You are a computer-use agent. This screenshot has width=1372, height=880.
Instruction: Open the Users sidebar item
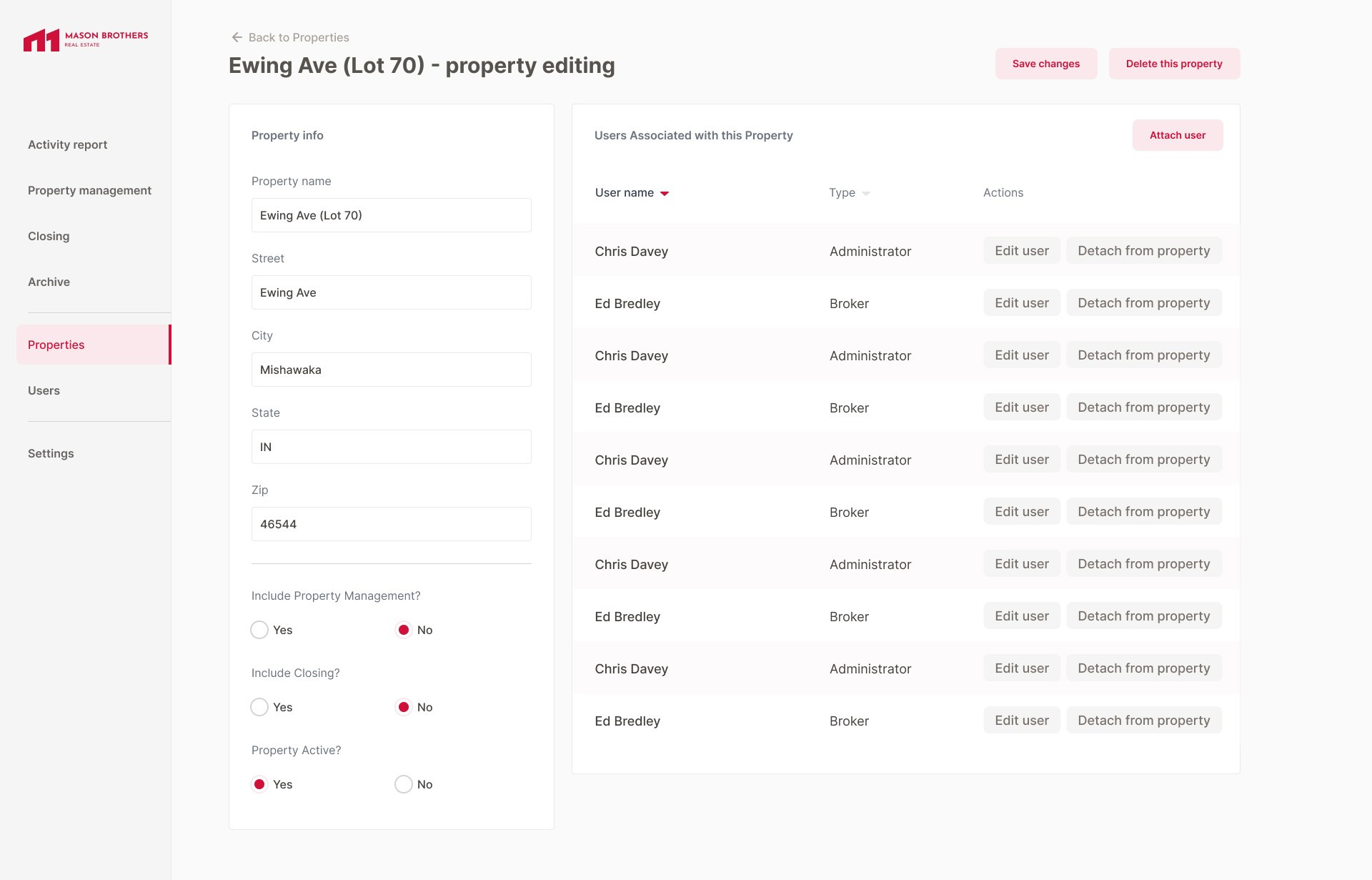pyautogui.click(x=44, y=390)
